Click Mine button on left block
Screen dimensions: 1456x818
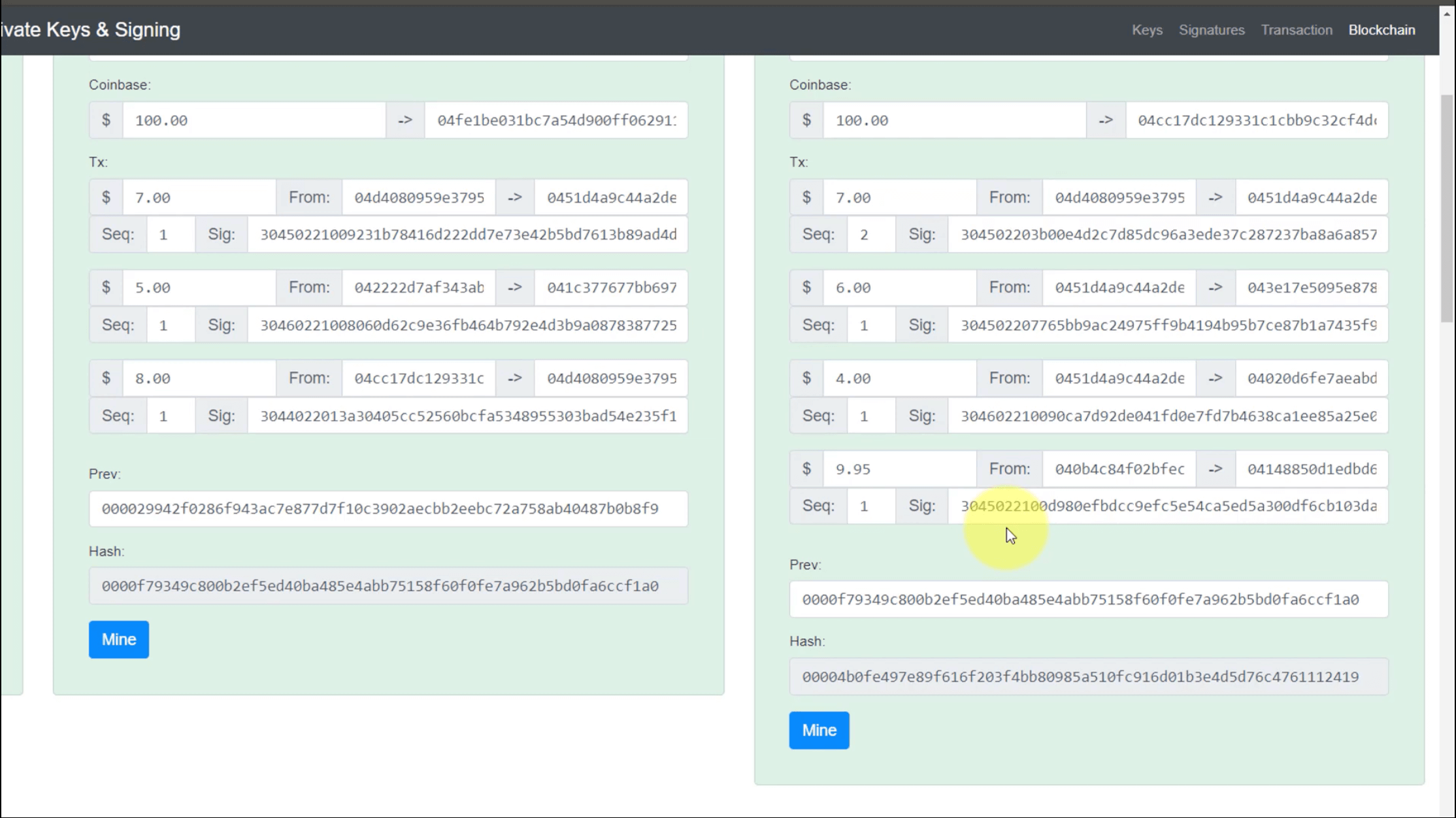tap(118, 639)
